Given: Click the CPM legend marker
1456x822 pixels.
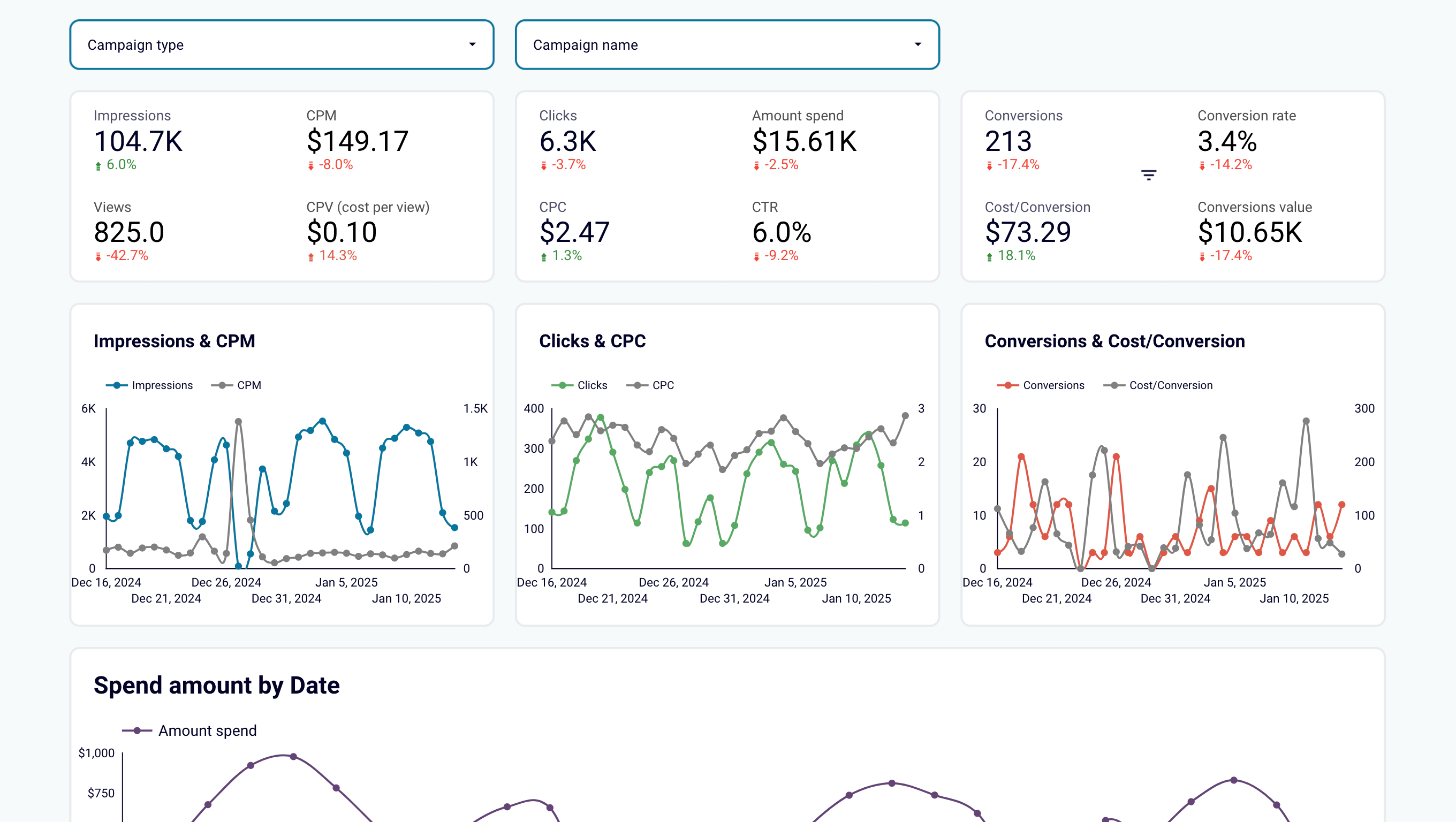Looking at the screenshot, I should [x=222, y=385].
